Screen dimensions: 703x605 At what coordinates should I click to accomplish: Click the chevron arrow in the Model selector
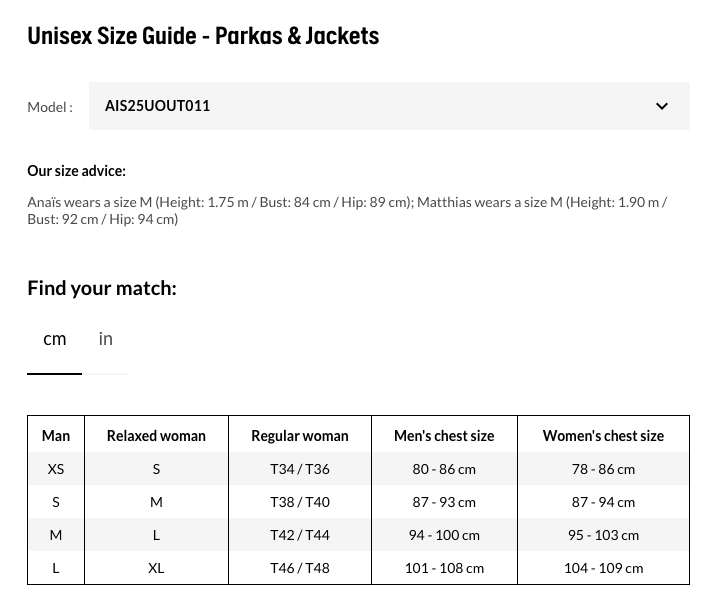pos(661,106)
